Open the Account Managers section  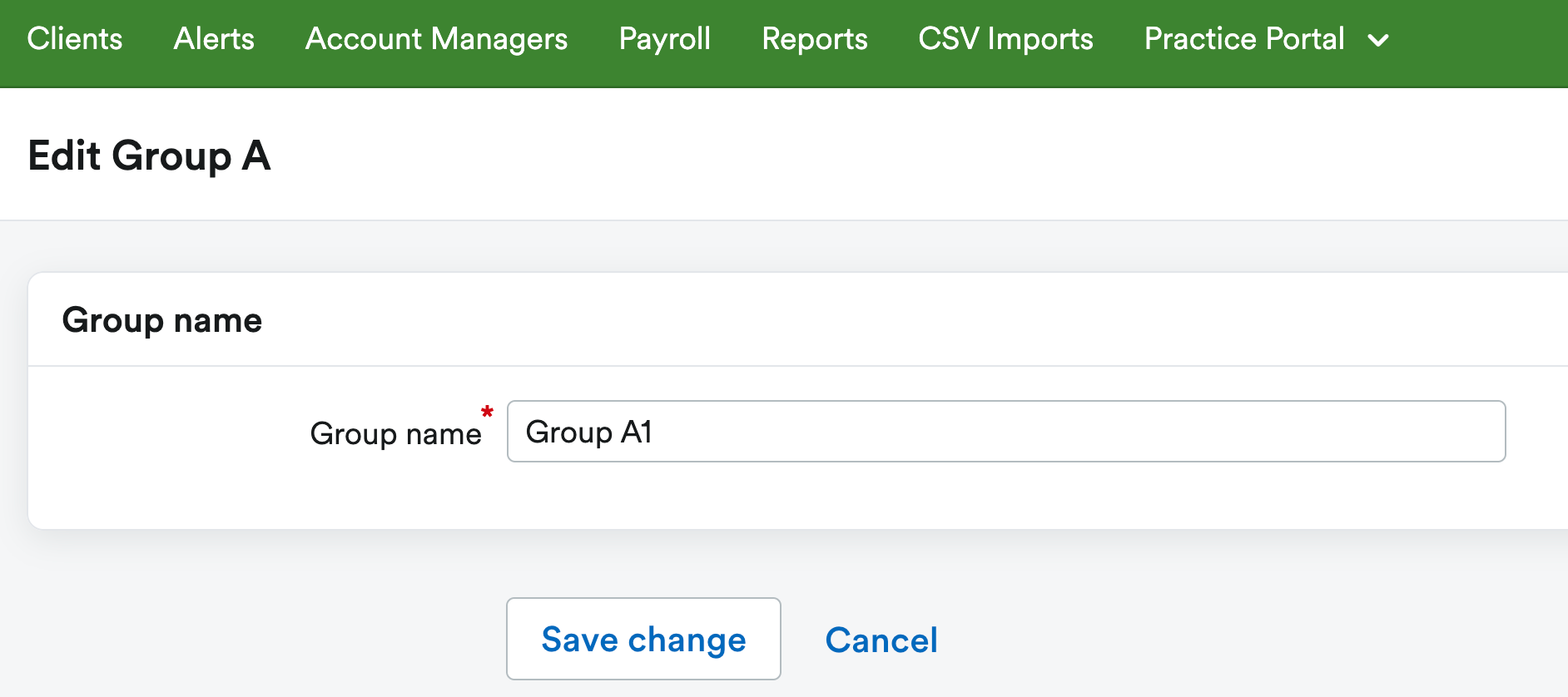point(436,39)
